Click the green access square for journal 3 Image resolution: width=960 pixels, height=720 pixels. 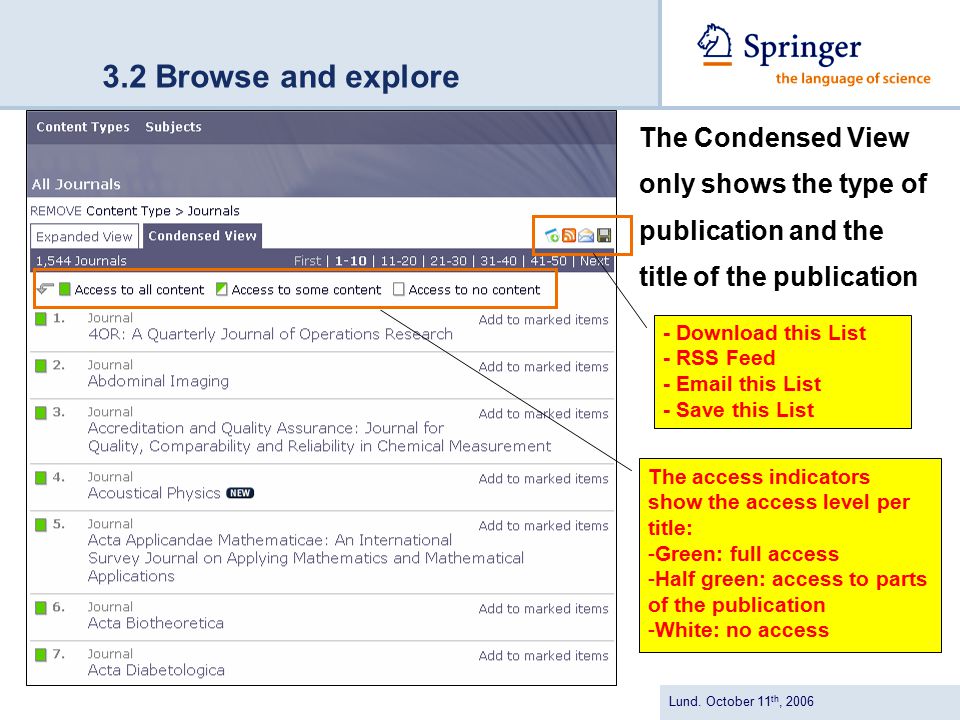tap(41, 413)
